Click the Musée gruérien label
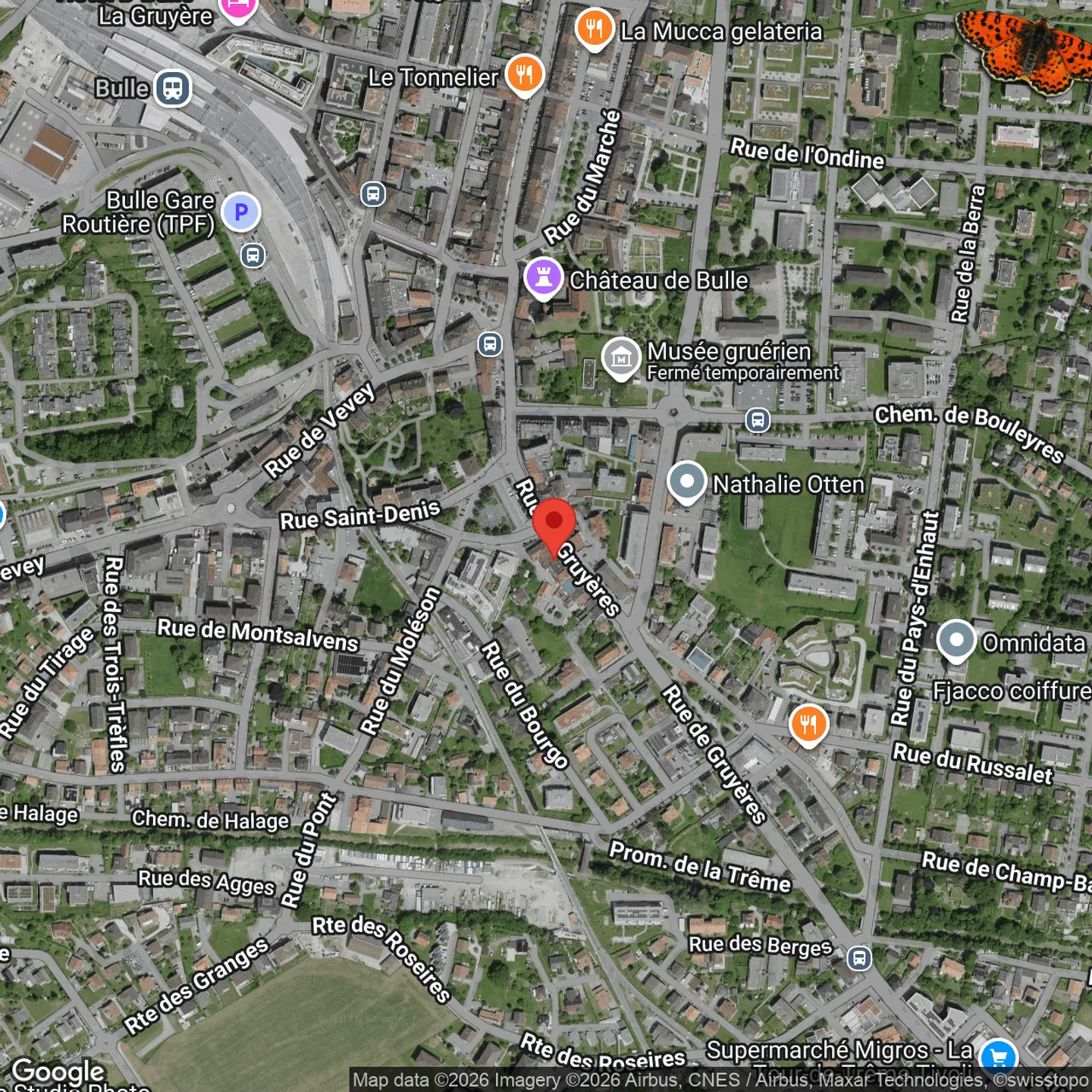1092x1092 pixels. pyautogui.click(x=729, y=351)
